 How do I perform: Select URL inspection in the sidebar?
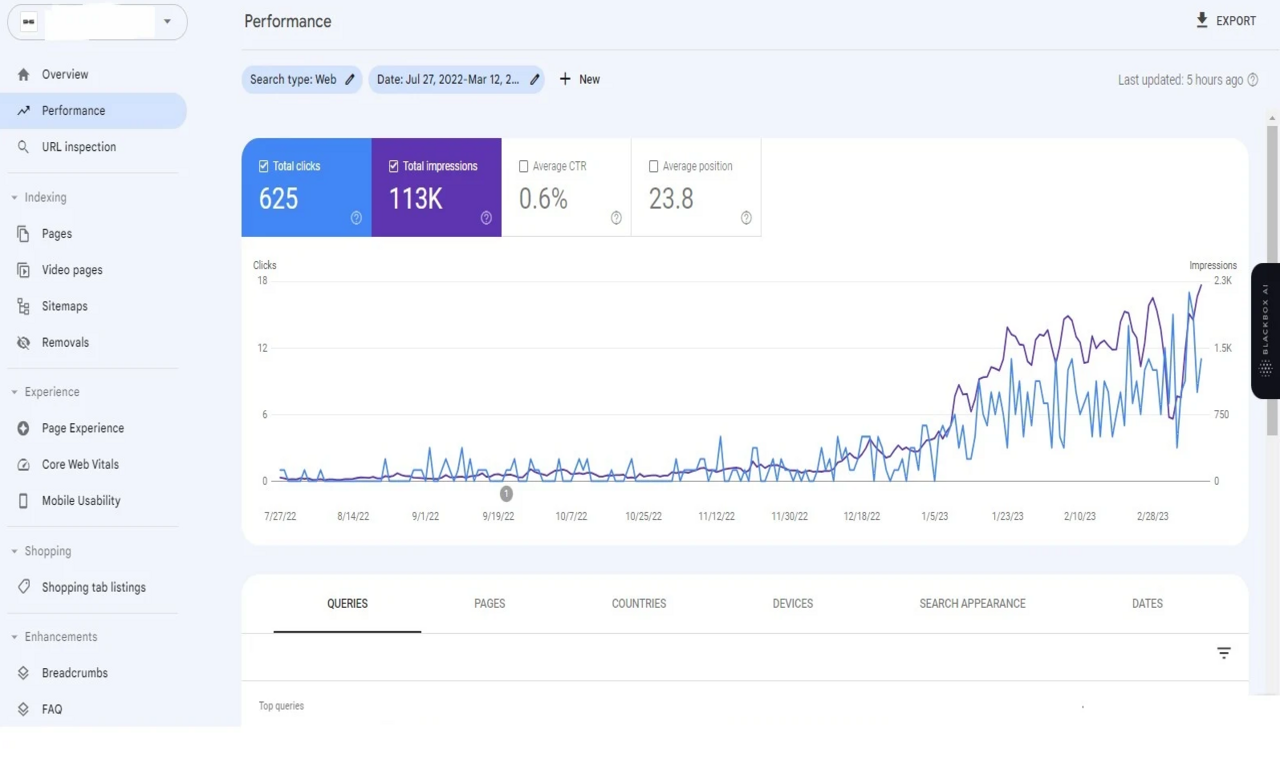(x=78, y=146)
